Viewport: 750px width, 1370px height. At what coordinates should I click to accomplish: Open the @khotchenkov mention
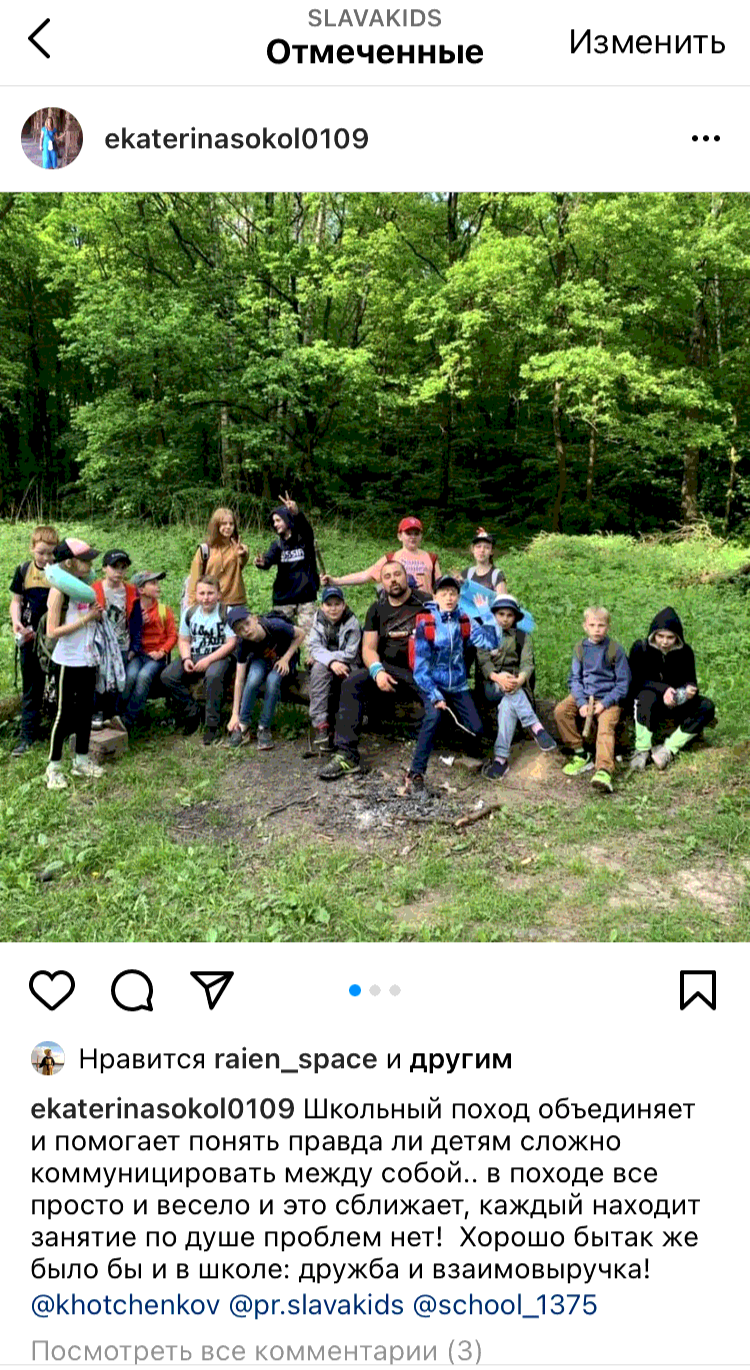coord(126,1304)
